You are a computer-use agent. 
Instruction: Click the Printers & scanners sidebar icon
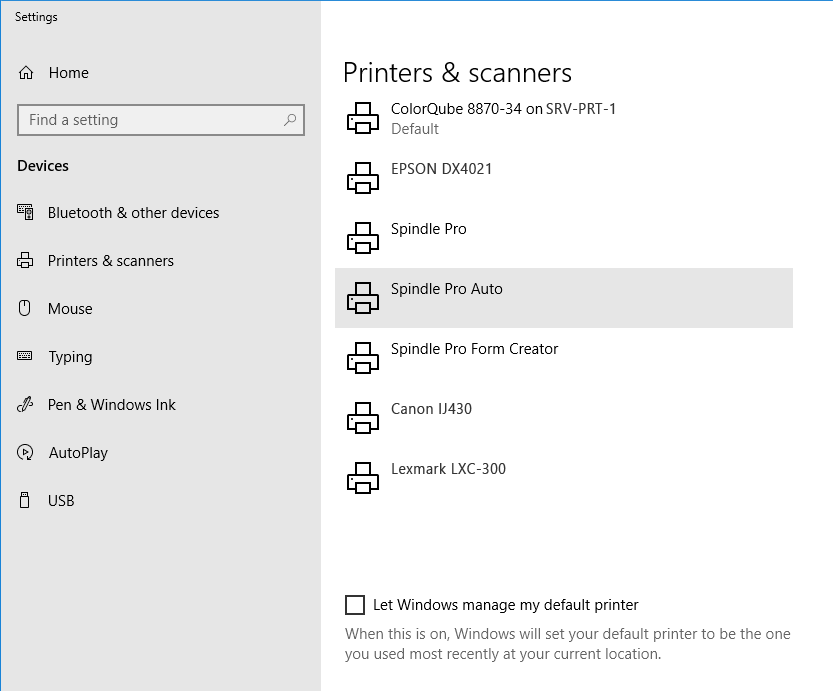click(x=25, y=261)
